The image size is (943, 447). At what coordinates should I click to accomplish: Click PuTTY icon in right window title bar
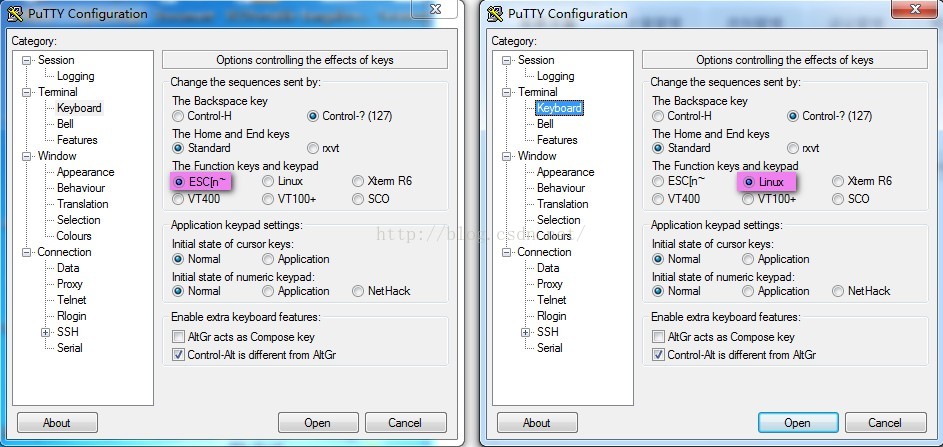(x=494, y=13)
